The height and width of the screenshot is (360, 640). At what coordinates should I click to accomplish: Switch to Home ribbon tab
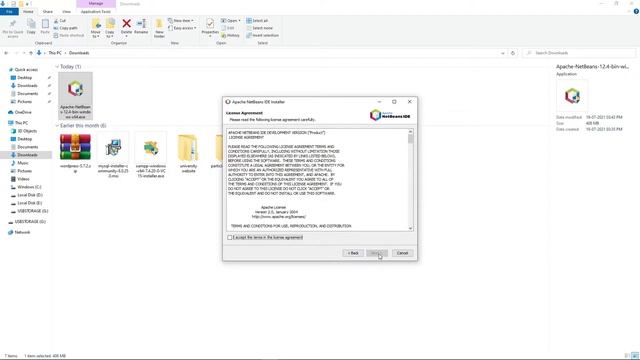[28, 11]
